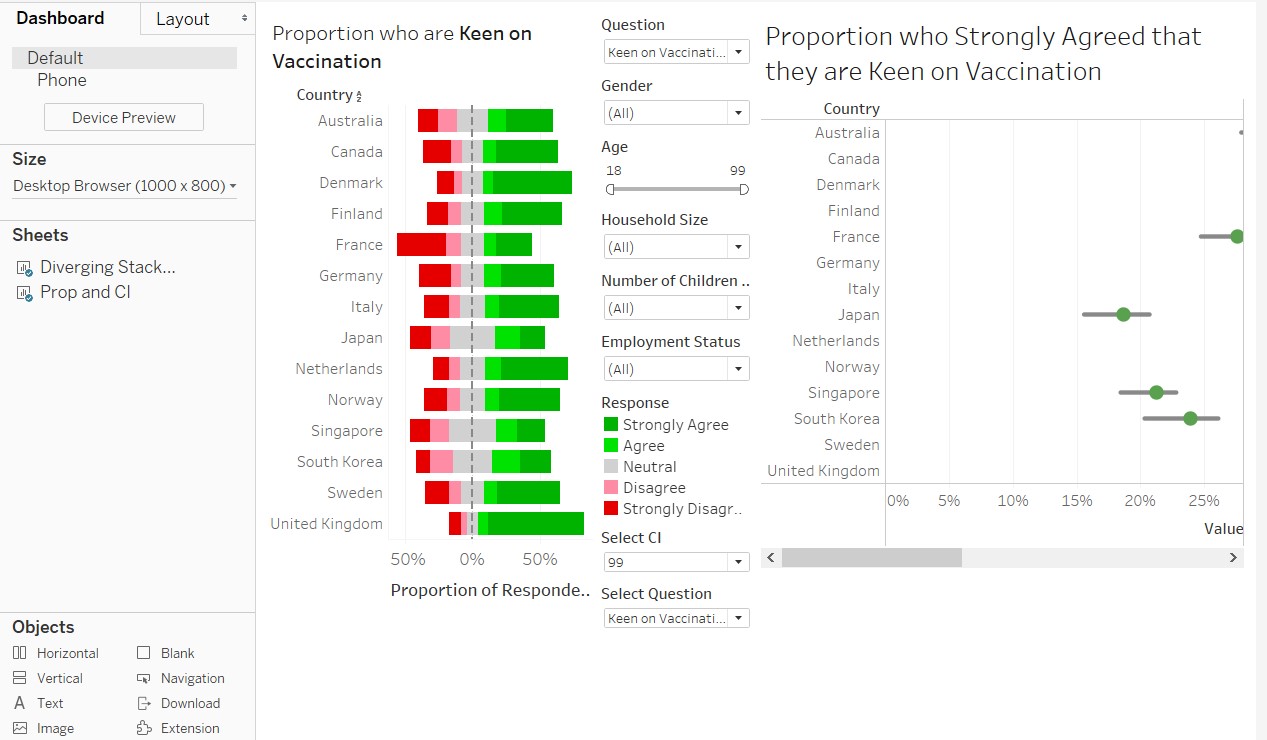Select the Dashboard tab

60,18
